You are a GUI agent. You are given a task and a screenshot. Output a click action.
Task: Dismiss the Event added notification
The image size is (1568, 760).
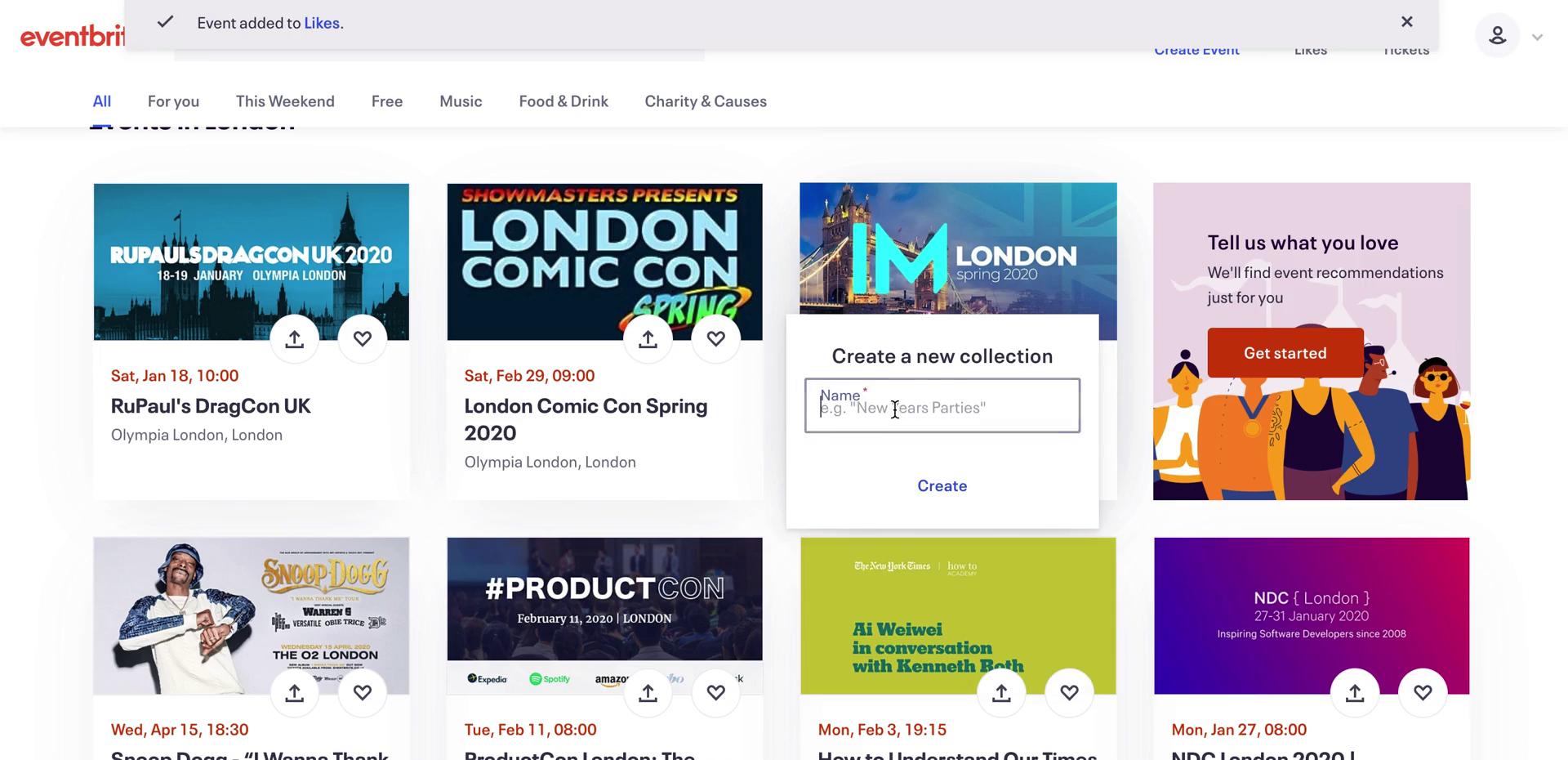coord(1406,22)
